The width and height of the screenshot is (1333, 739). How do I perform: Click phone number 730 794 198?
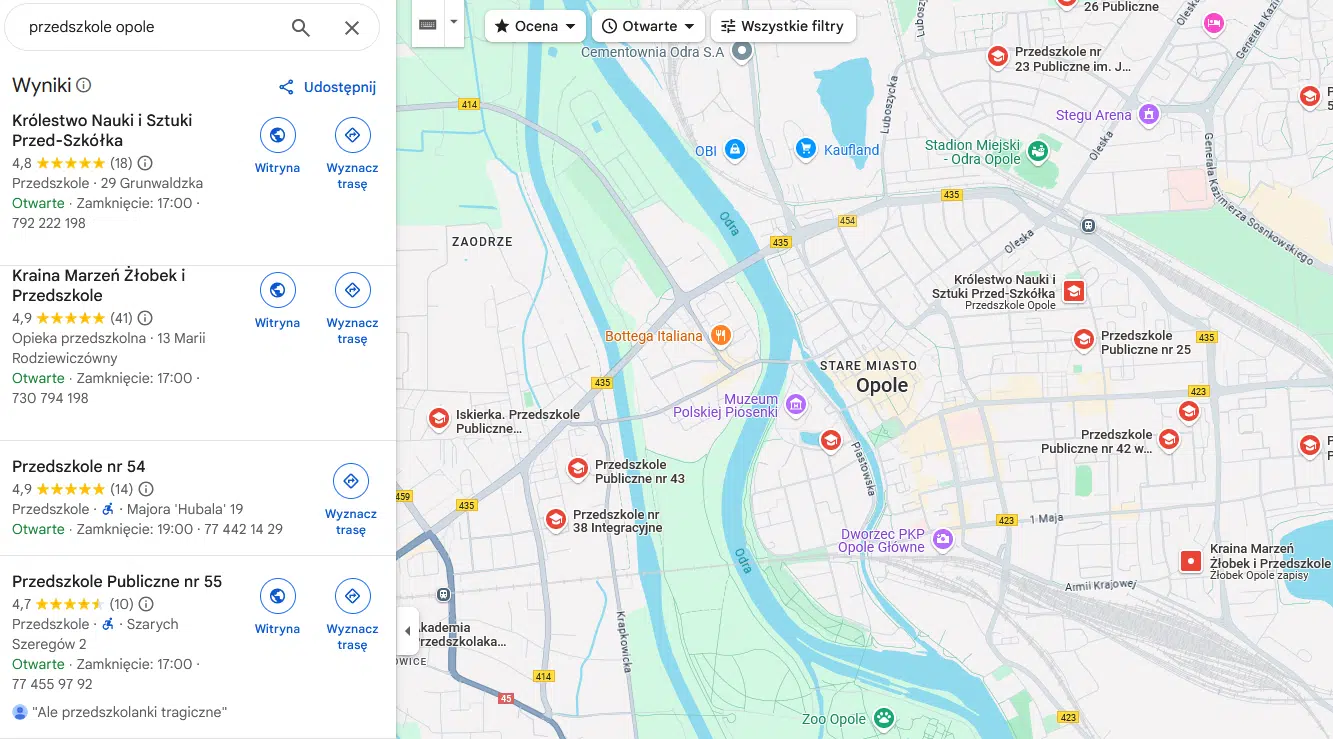coord(50,398)
